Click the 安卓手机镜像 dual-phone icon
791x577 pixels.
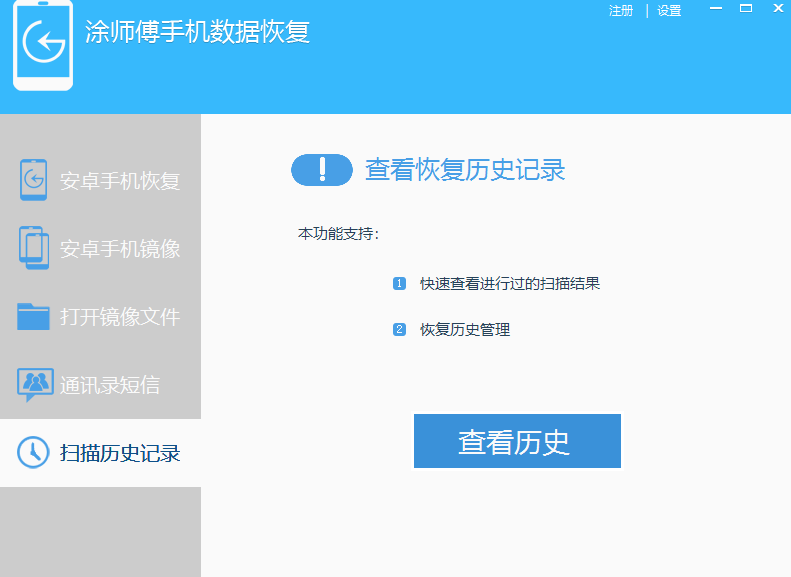tap(34, 248)
